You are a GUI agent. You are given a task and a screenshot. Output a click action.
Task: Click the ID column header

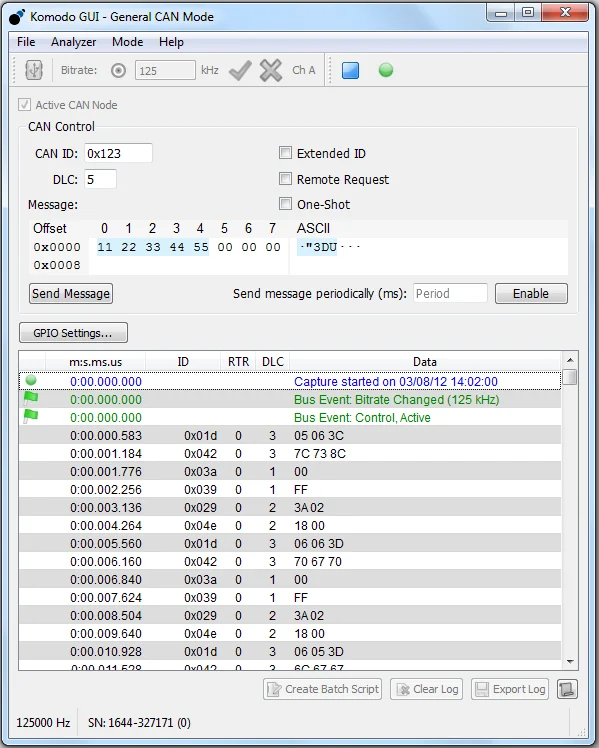[x=183, y=362]
